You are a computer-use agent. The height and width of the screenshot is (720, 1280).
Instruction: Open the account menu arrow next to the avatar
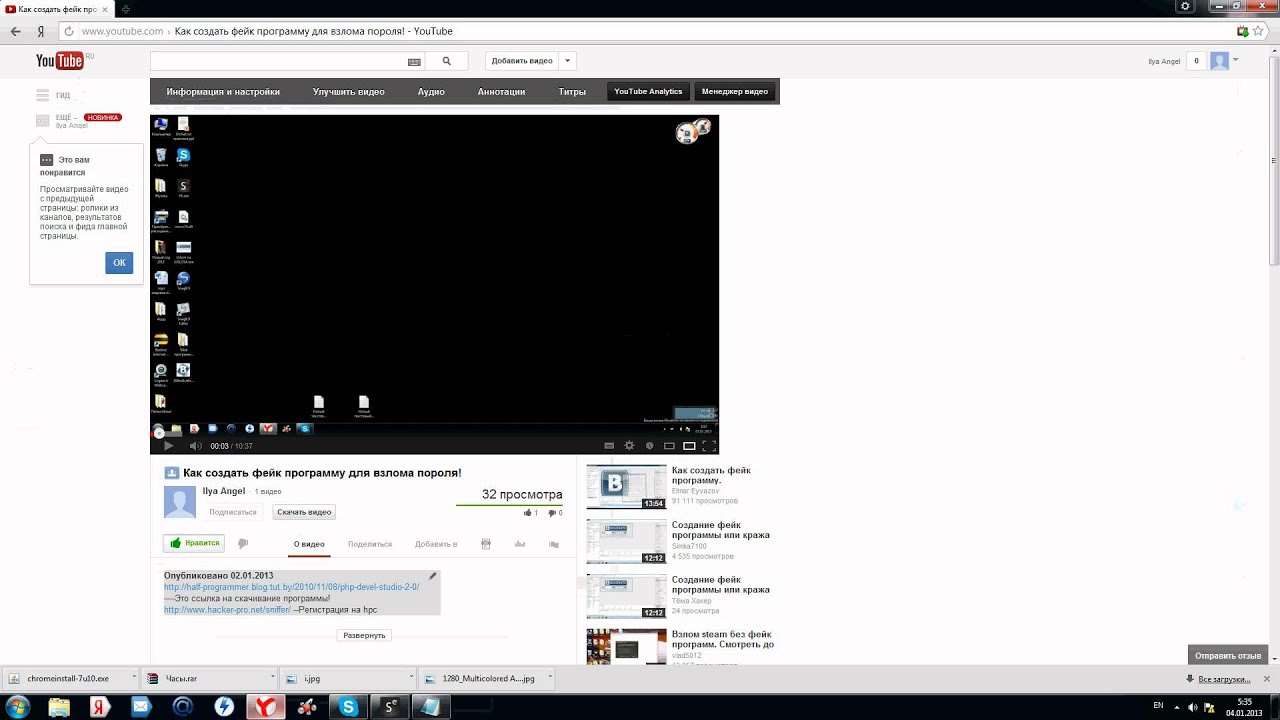click(x=1236, y=60)
